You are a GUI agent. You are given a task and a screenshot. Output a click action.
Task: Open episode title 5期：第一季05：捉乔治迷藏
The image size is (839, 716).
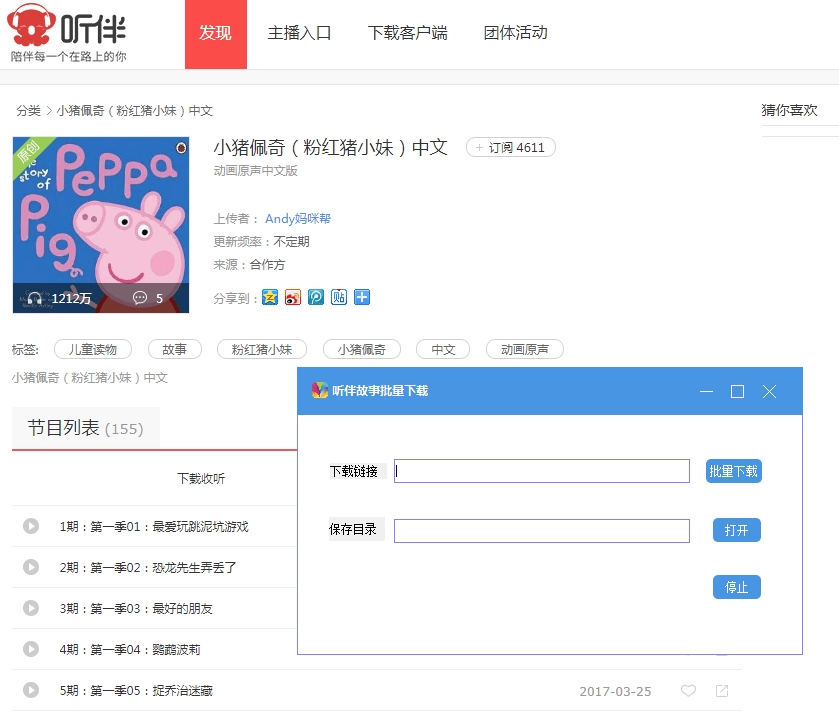pyautogui.click(x=136, y=690)
